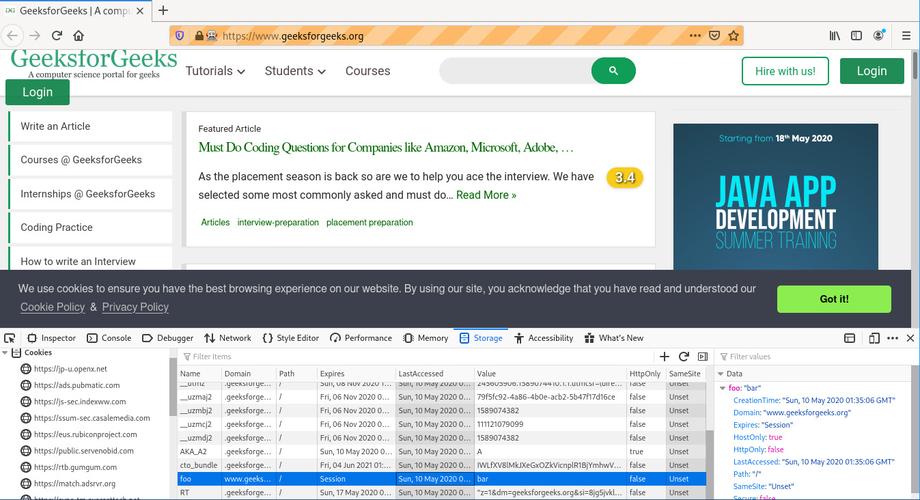
Task: Open the What's New tab
Action: click(614, 338)
